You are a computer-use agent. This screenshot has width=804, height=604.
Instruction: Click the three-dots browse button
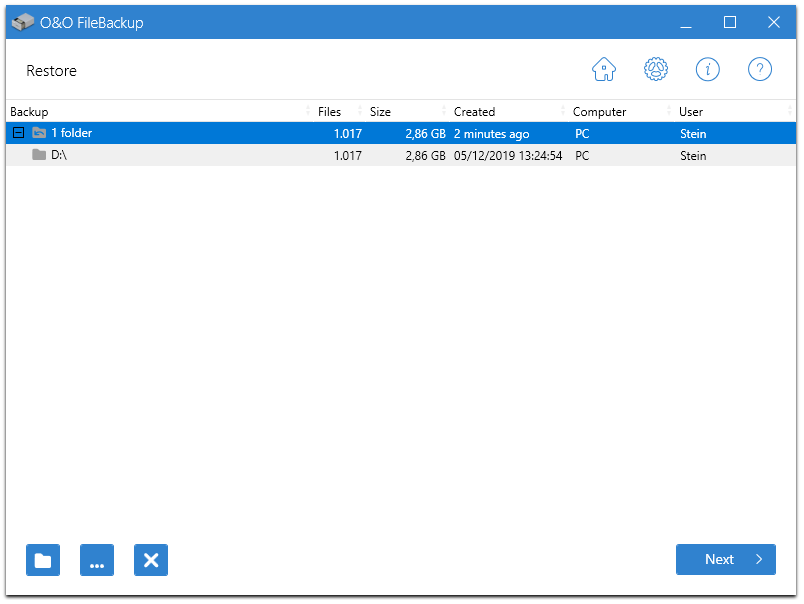coord(97,560)
